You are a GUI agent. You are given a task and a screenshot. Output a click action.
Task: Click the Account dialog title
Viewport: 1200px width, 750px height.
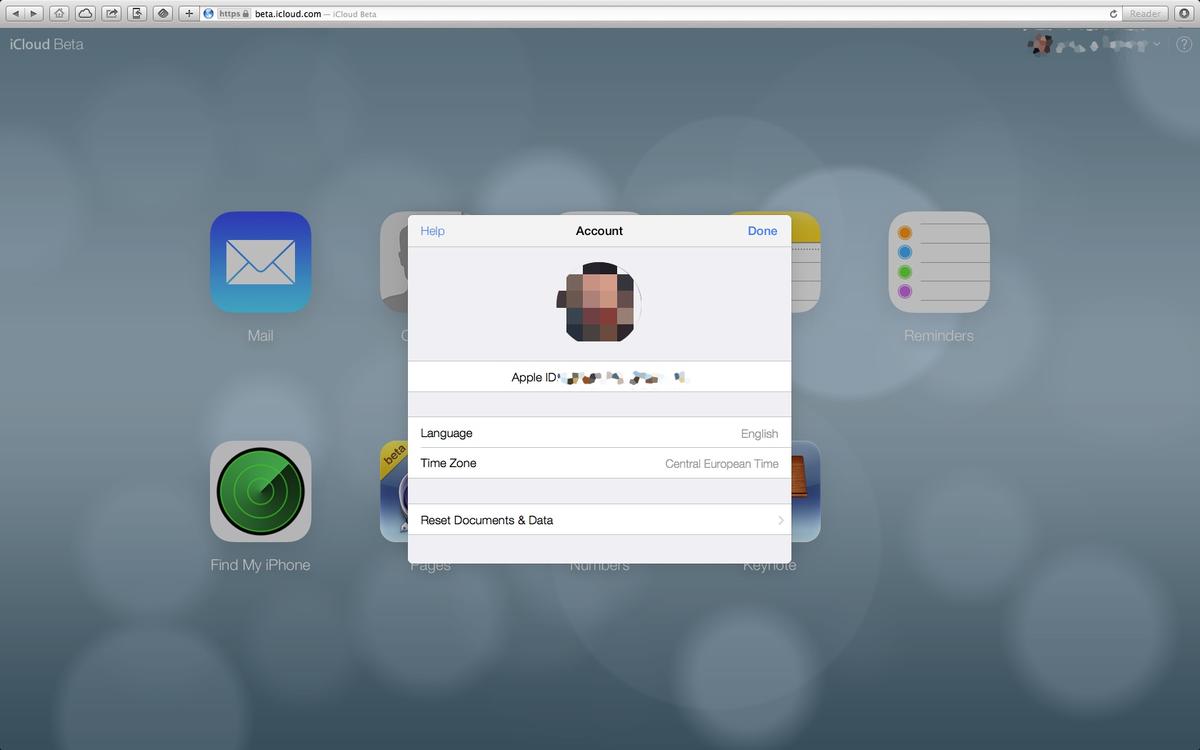599,231
